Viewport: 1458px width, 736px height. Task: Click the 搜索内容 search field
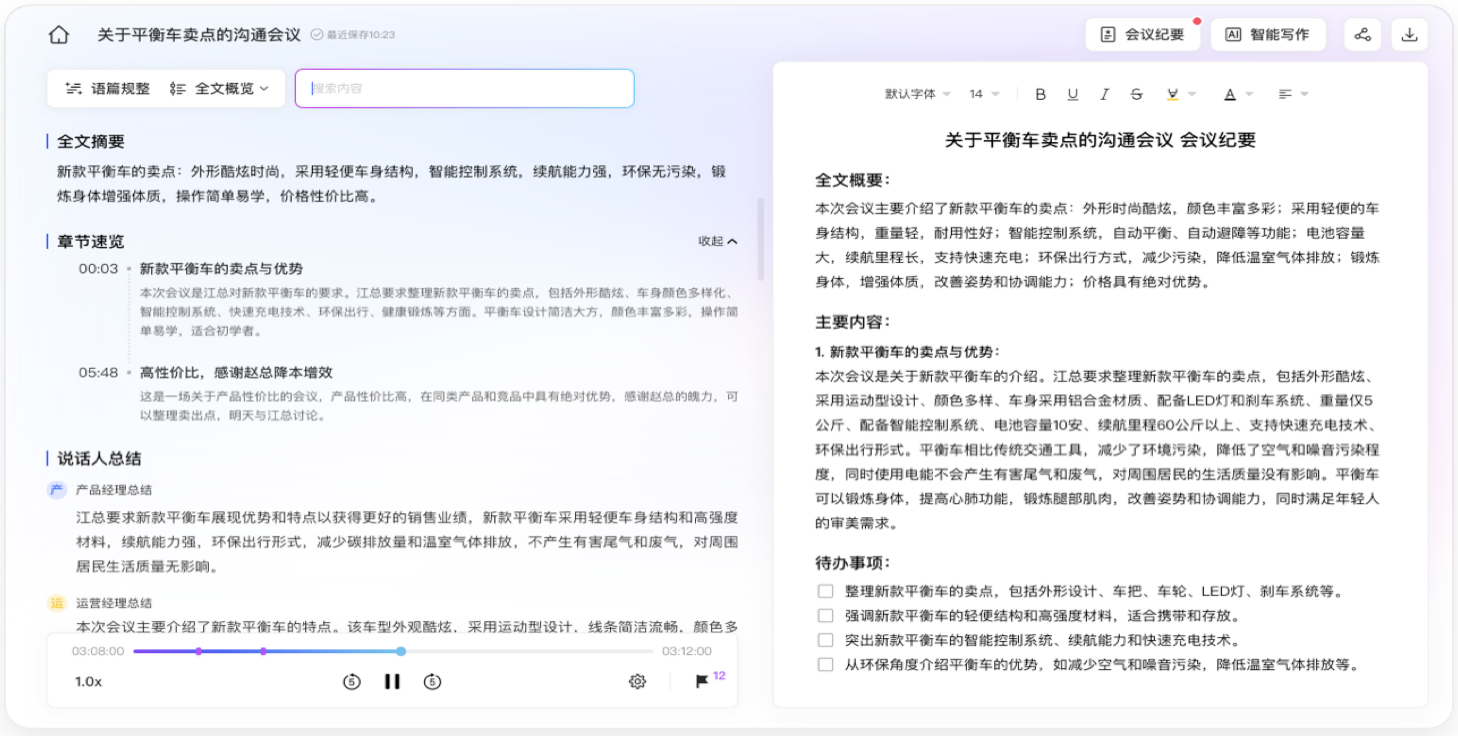pos(465,89)
